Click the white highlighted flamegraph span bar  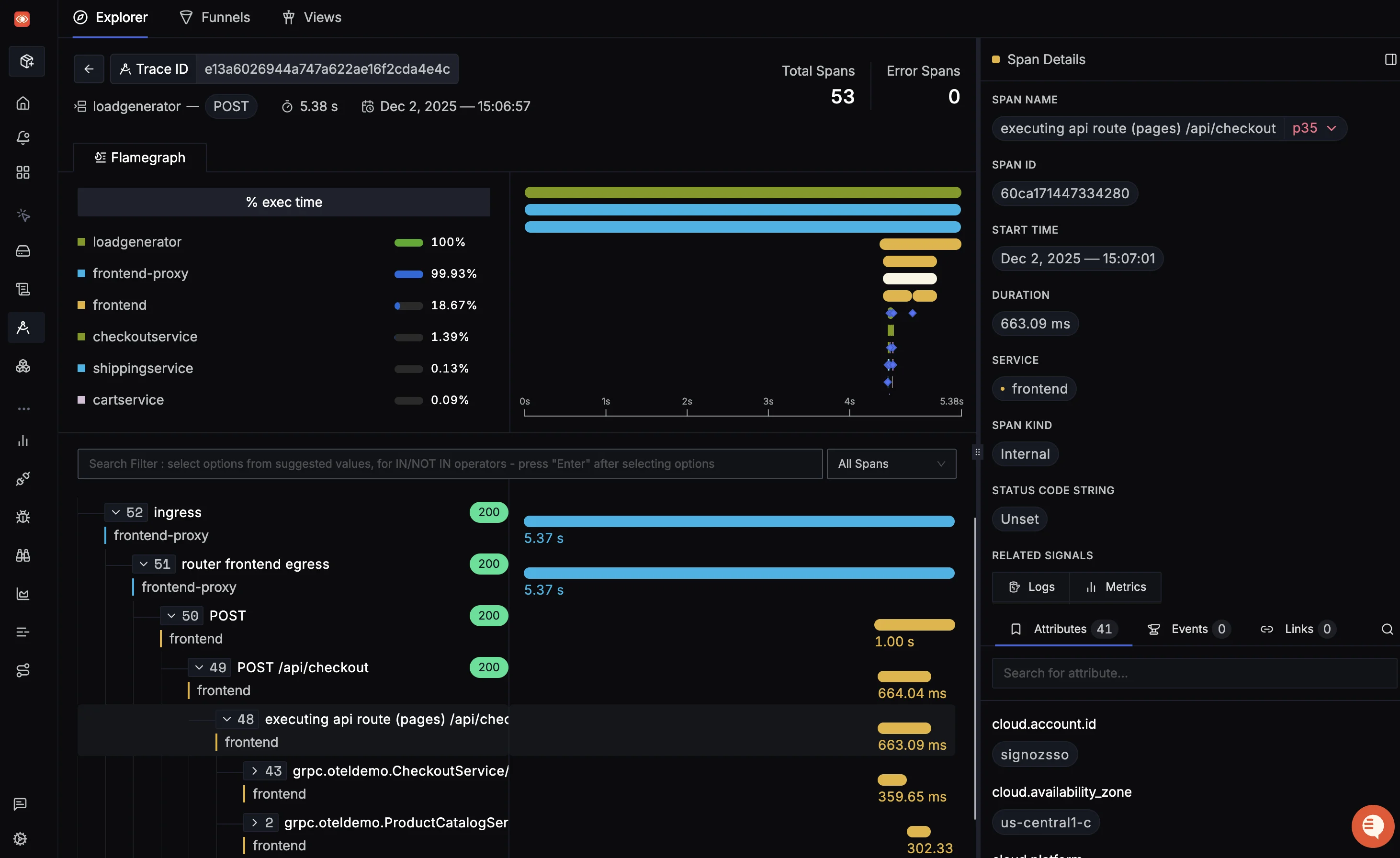tap(909, 279)
